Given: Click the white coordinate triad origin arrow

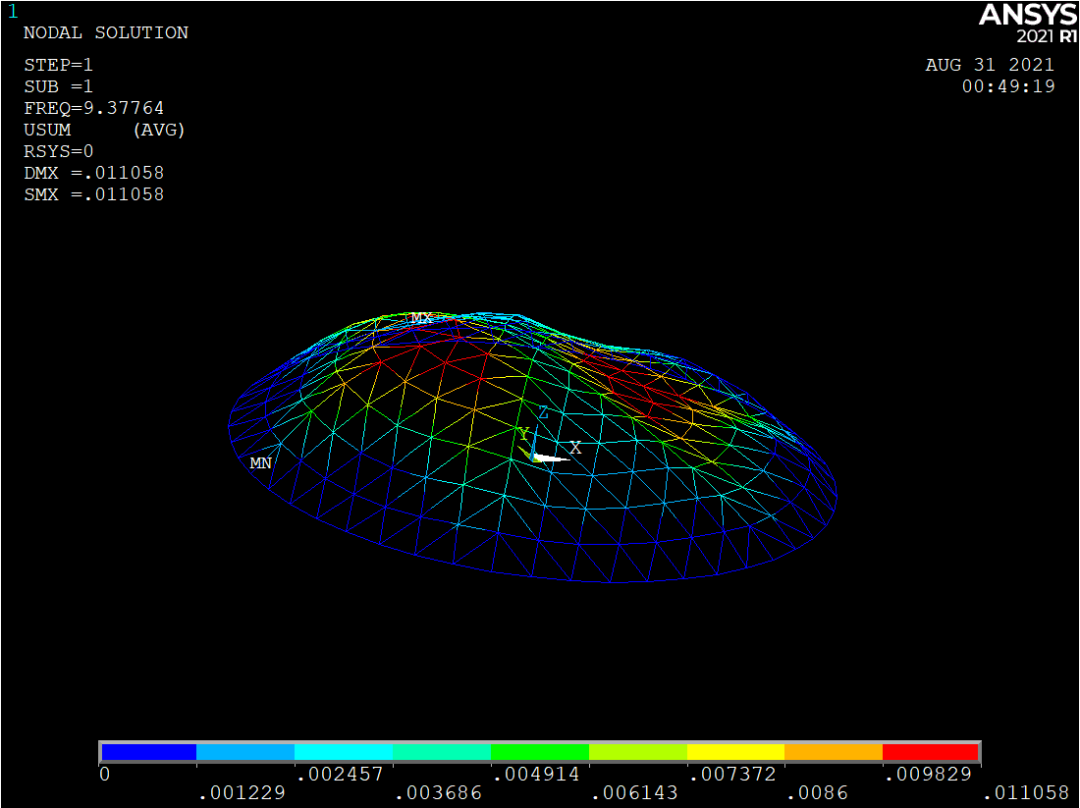Looking at the screenshot, I should coord(549,458).
